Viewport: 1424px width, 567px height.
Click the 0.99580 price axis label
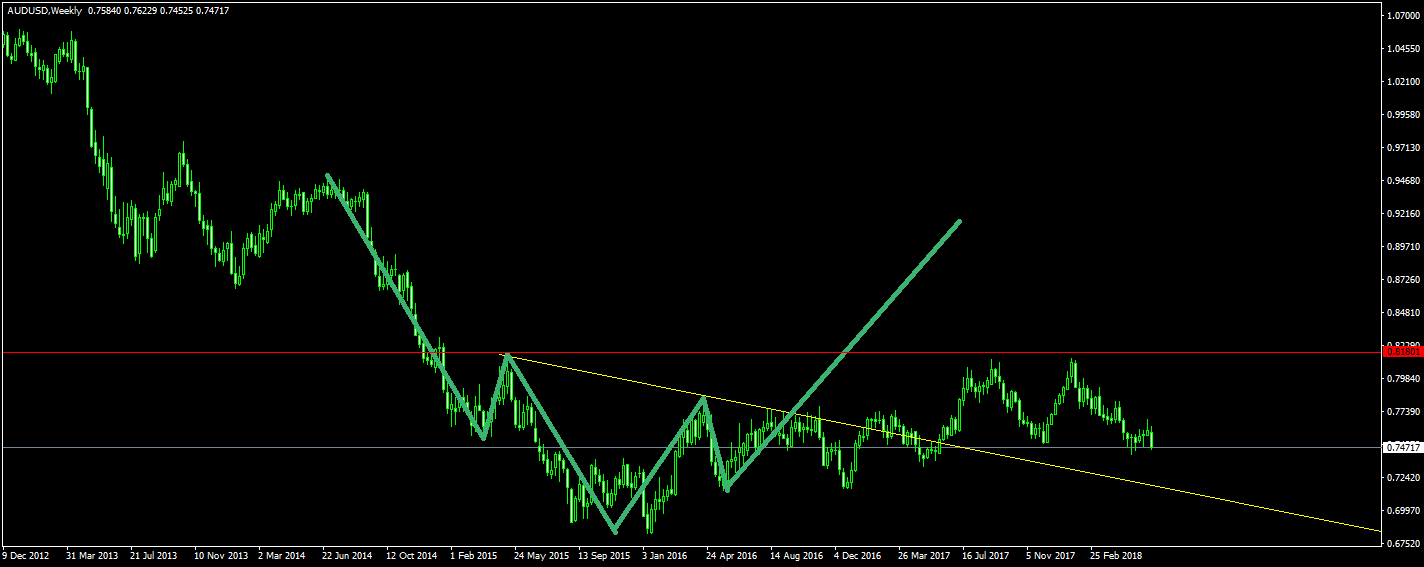[1402, 115]
